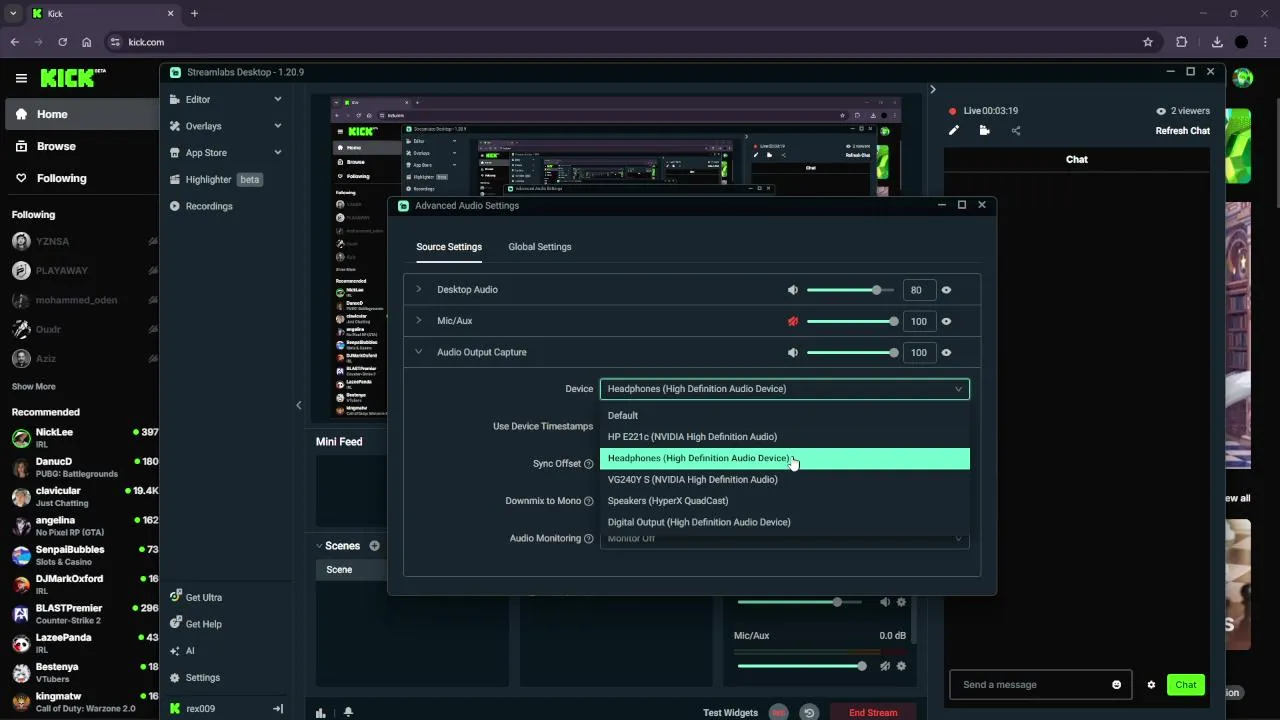Expand the Desktop Audio settings row
Viewport: 1280px width, 720px height.
click(x=419, y=289)
